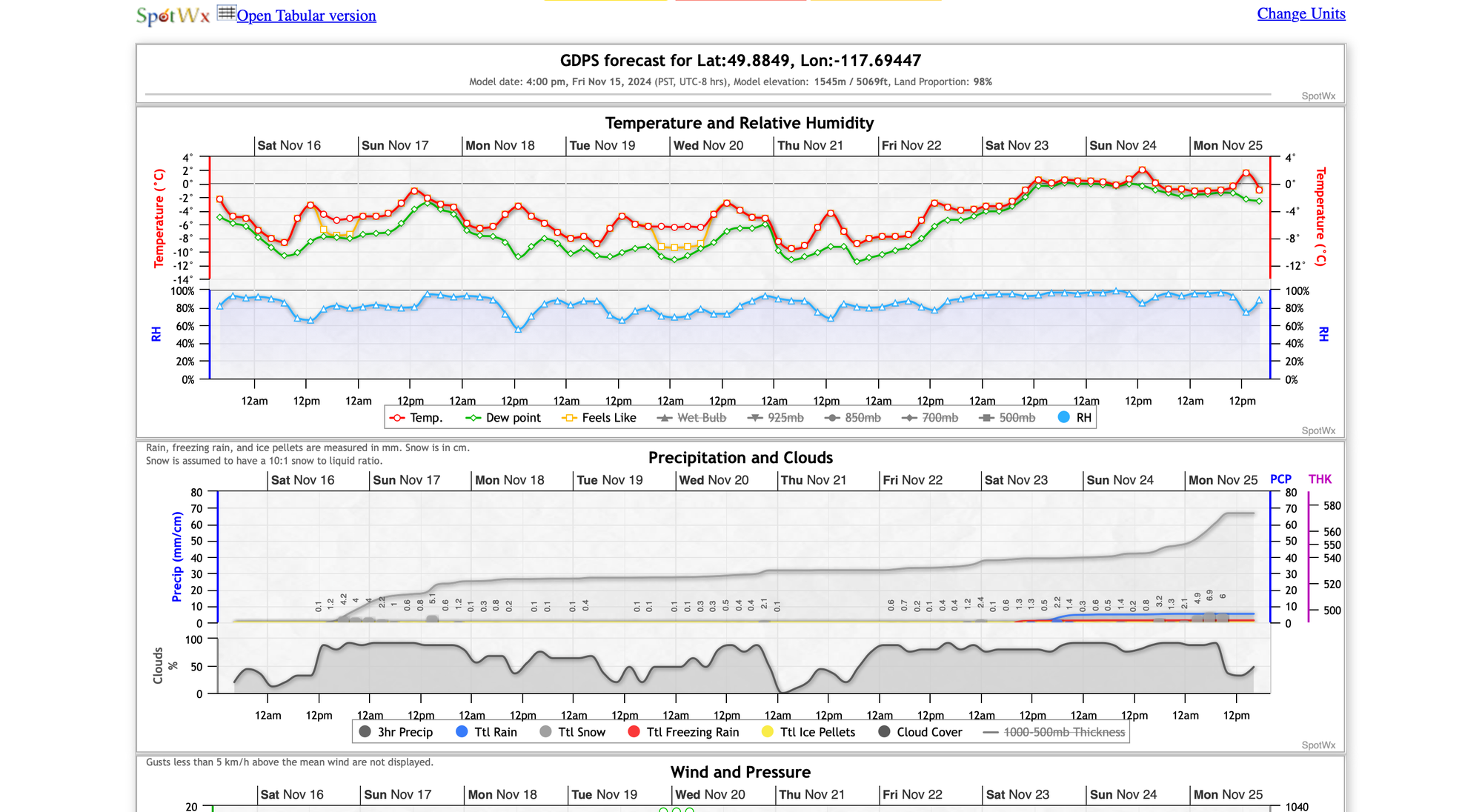Image resolution: width=1482 pixels, height=812 pixels.
Task: Toggle 3hr Precip legend item
Action: (x=396, y=732)
